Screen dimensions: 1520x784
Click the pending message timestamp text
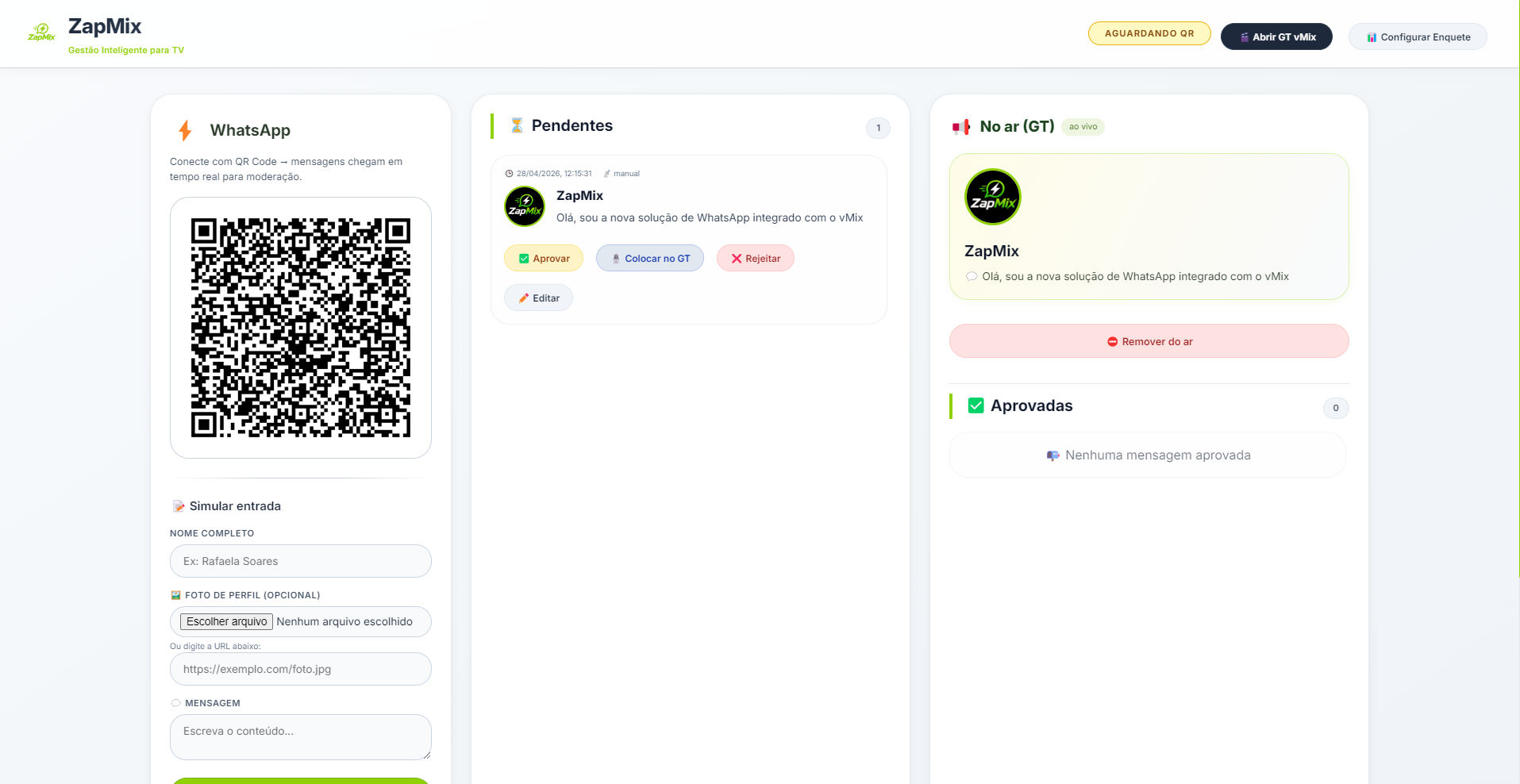[x=554, y=174]
